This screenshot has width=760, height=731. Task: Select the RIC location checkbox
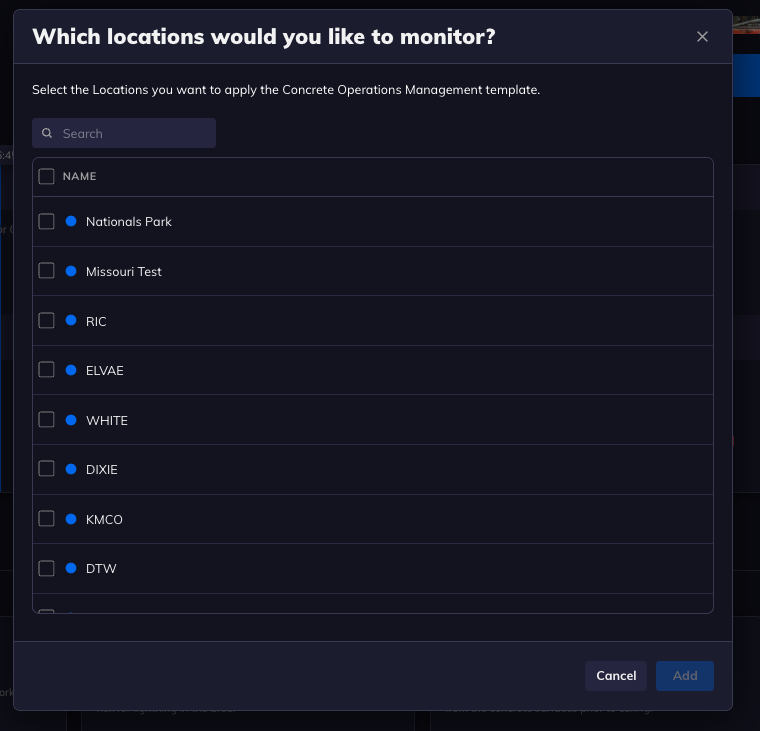47,320
